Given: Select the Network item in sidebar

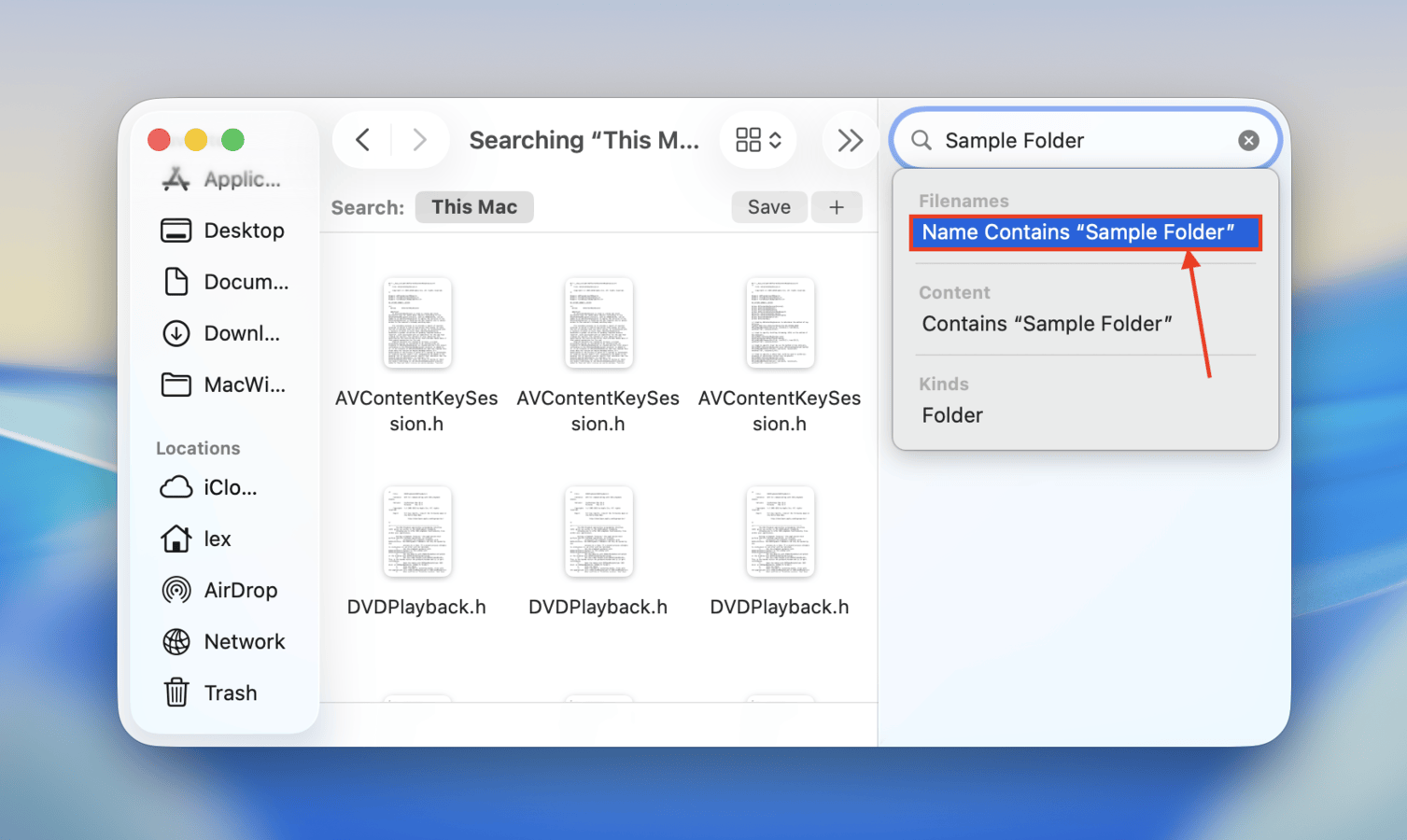Looking at the screenshot, I should 245,641.
